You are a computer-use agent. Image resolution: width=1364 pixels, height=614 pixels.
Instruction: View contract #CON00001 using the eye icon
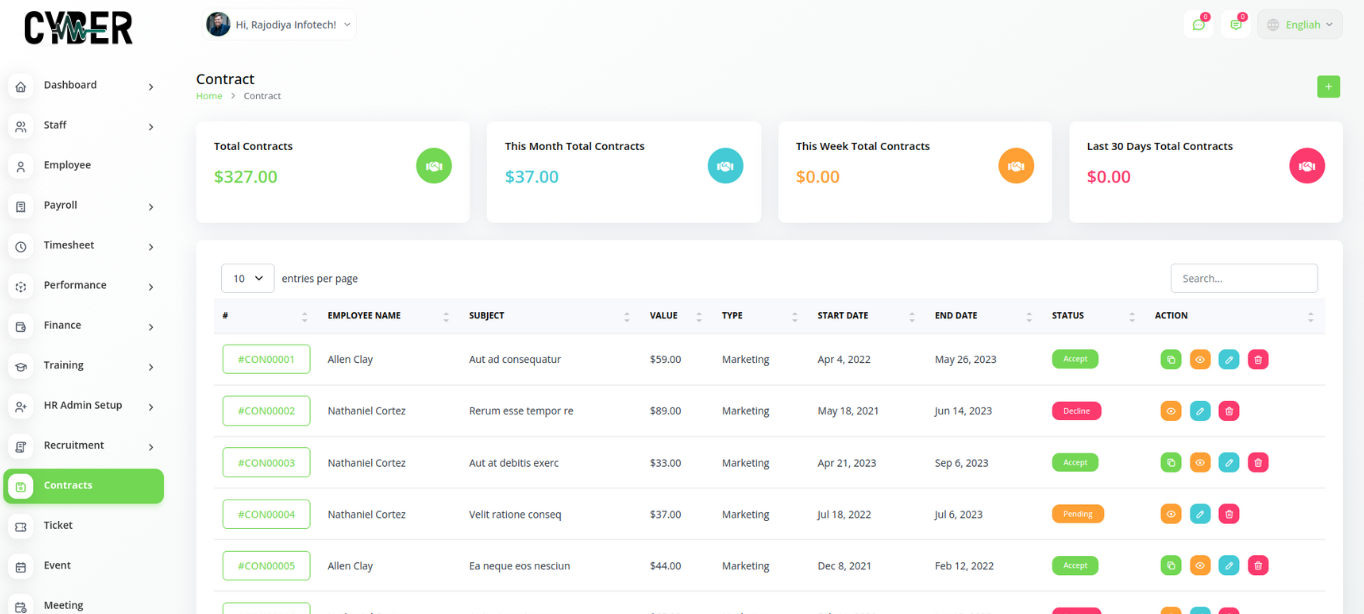[x=1200, y=359]
